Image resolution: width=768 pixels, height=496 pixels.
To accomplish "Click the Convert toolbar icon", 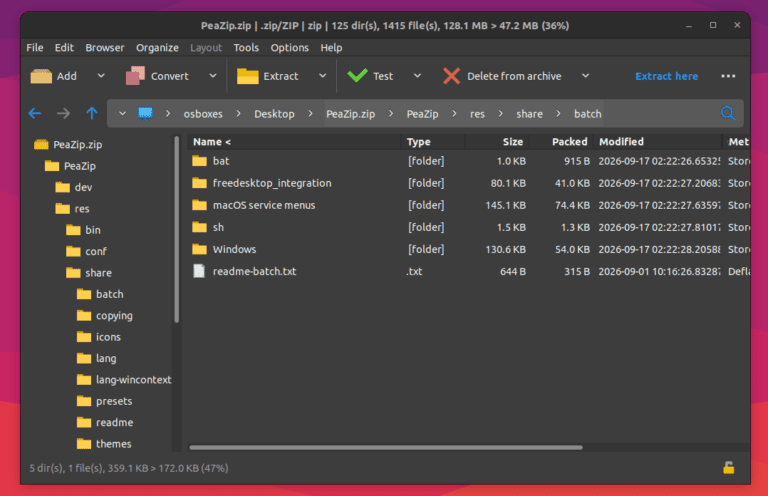I will (x=135, y=76).
